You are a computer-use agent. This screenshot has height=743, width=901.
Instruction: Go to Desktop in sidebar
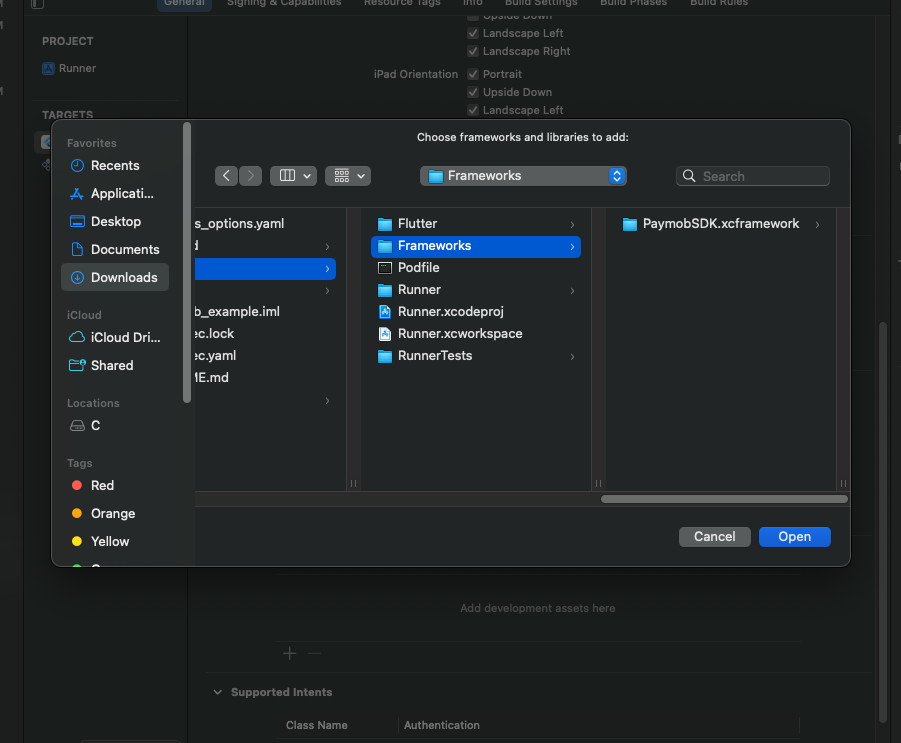(115, 221)
